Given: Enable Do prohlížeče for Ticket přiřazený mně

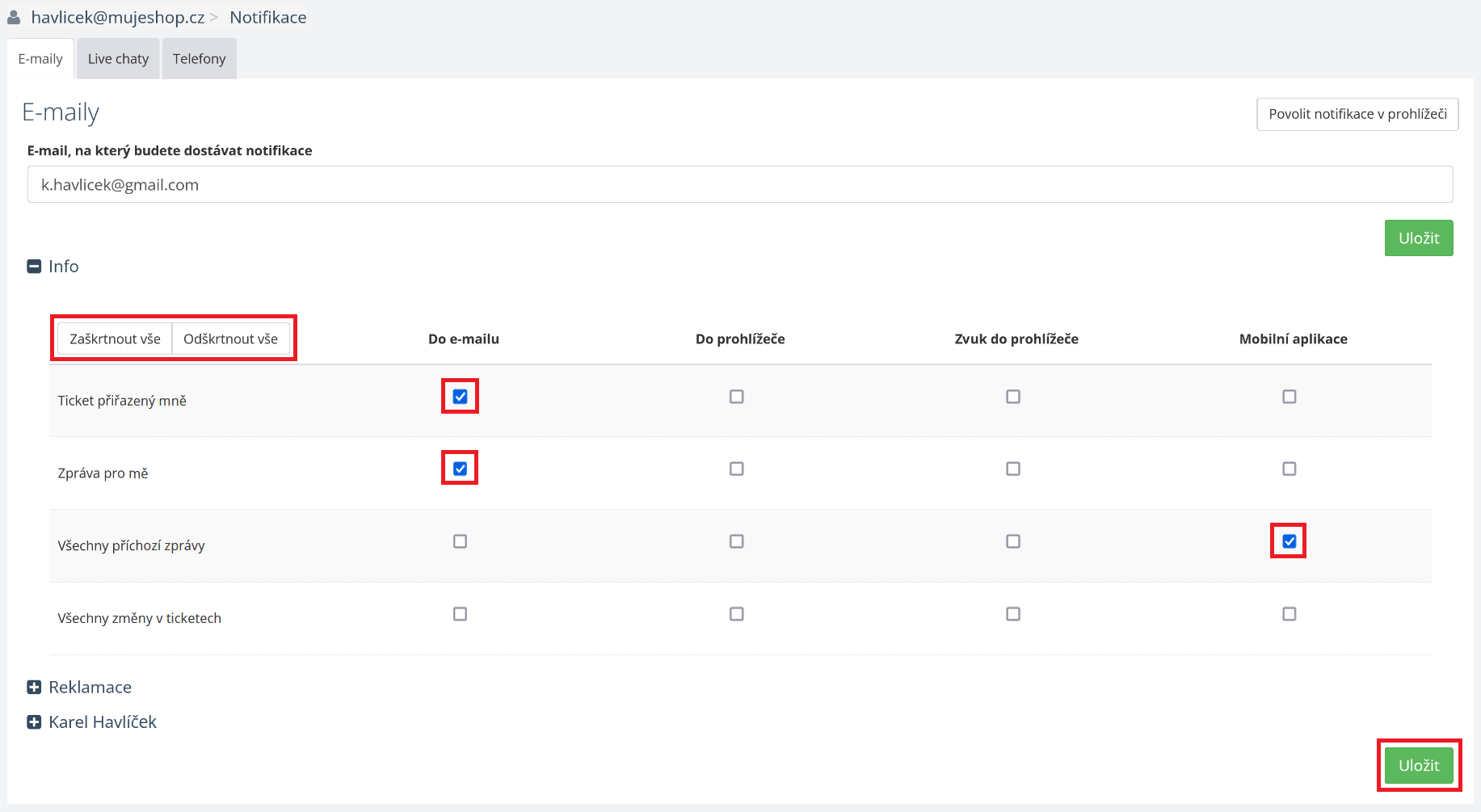Looking at the screenshot, I should coord(737,397).
